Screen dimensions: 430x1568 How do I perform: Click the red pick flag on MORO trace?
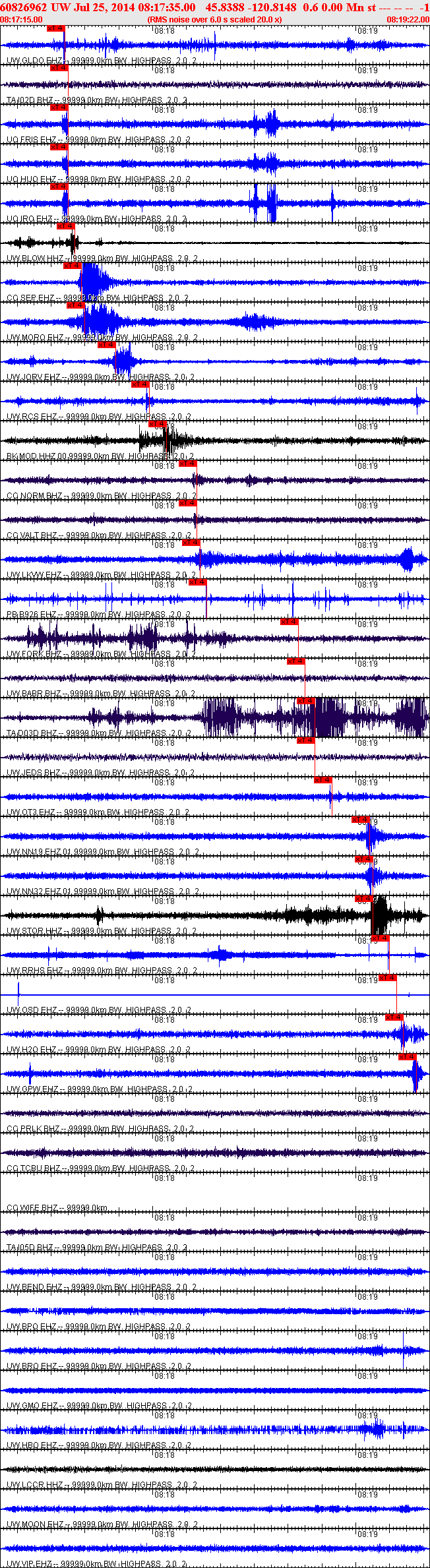point(76,305)
